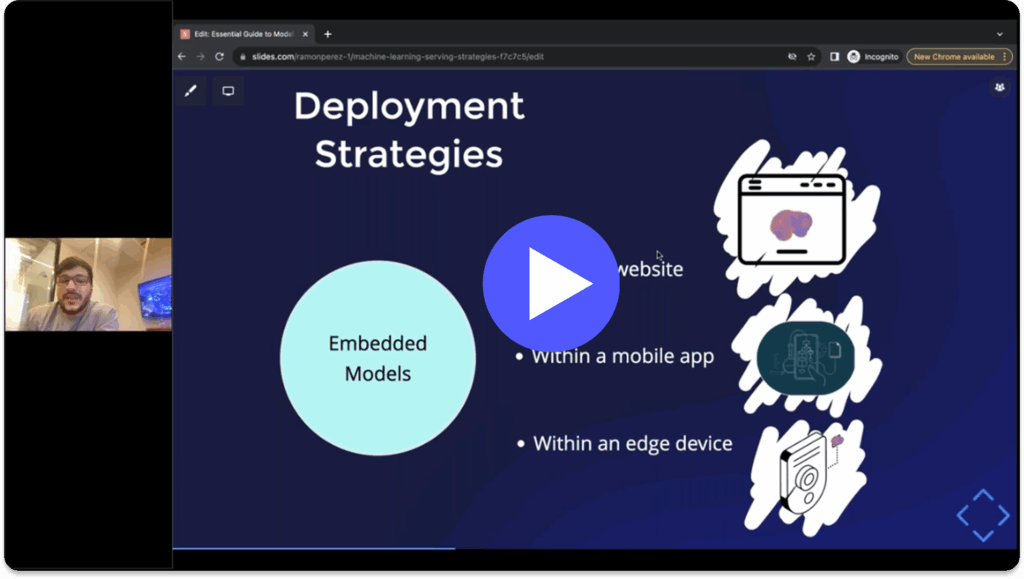Click the browser back arrow
This screenshot has width=1024, height=579.
point(182,57)
